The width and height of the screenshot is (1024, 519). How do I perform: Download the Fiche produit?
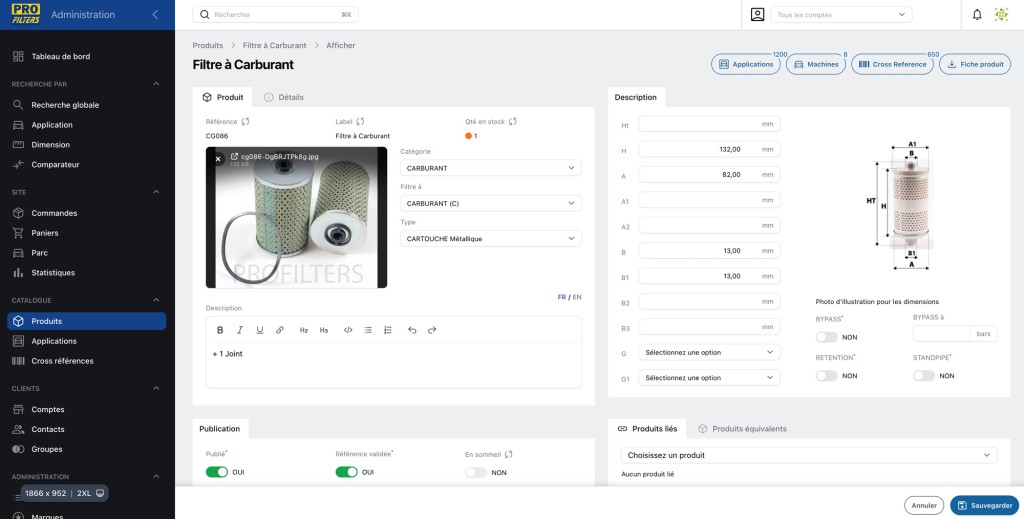tap(974, 65)
